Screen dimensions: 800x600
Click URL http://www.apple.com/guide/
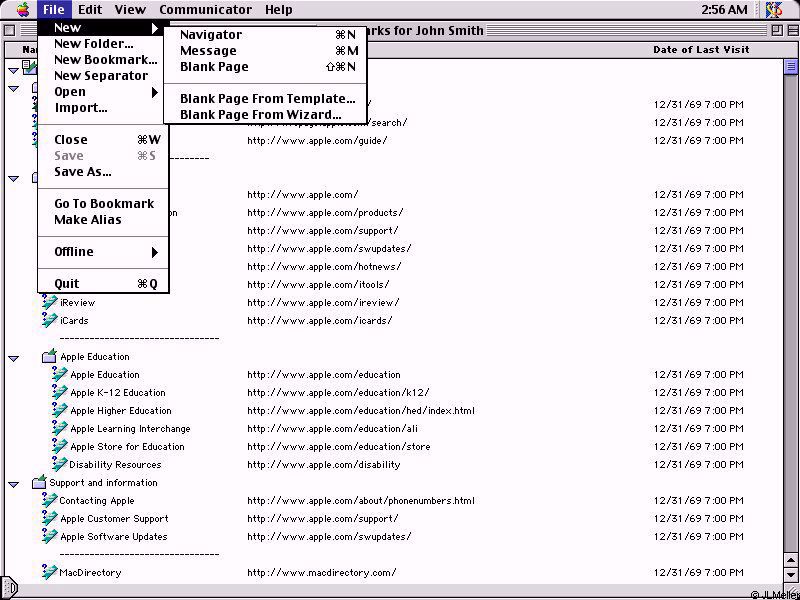[x=317, y=140]
